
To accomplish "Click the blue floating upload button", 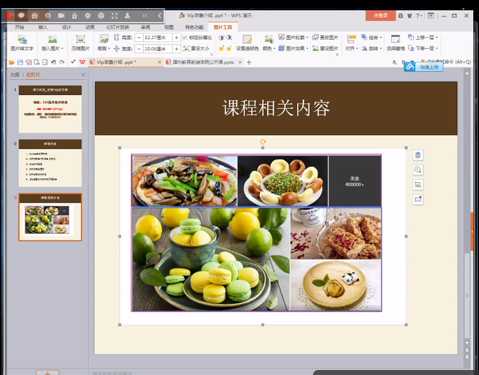I will pyautogui.click(x=424, y=67).
